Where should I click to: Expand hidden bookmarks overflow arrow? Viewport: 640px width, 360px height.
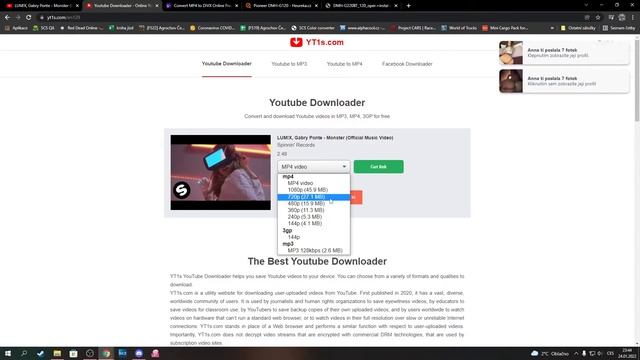[552, 28]
